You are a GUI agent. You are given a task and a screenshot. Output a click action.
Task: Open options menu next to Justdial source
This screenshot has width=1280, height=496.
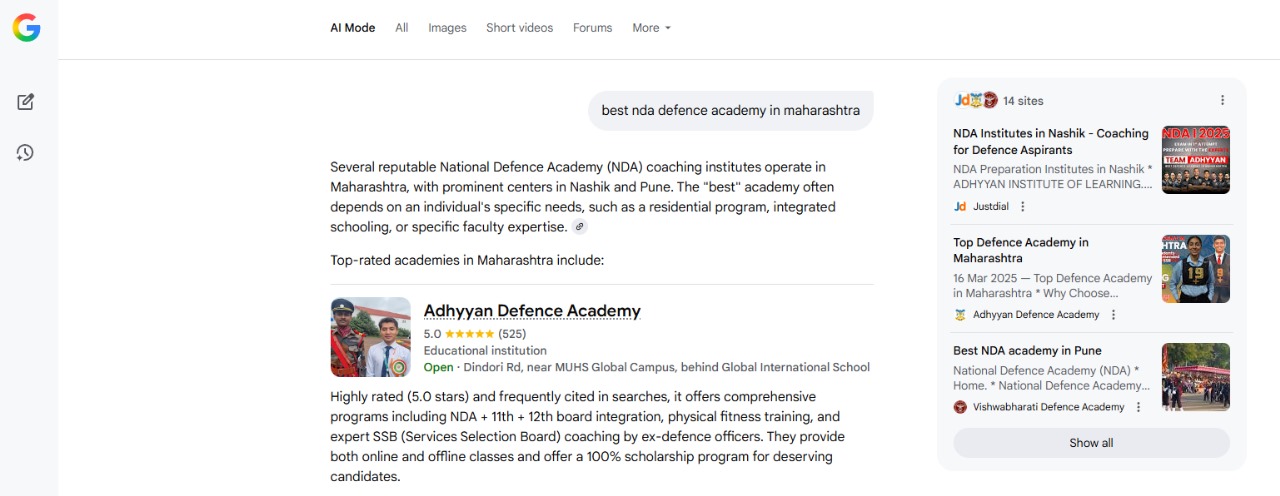pos(1022,207)
